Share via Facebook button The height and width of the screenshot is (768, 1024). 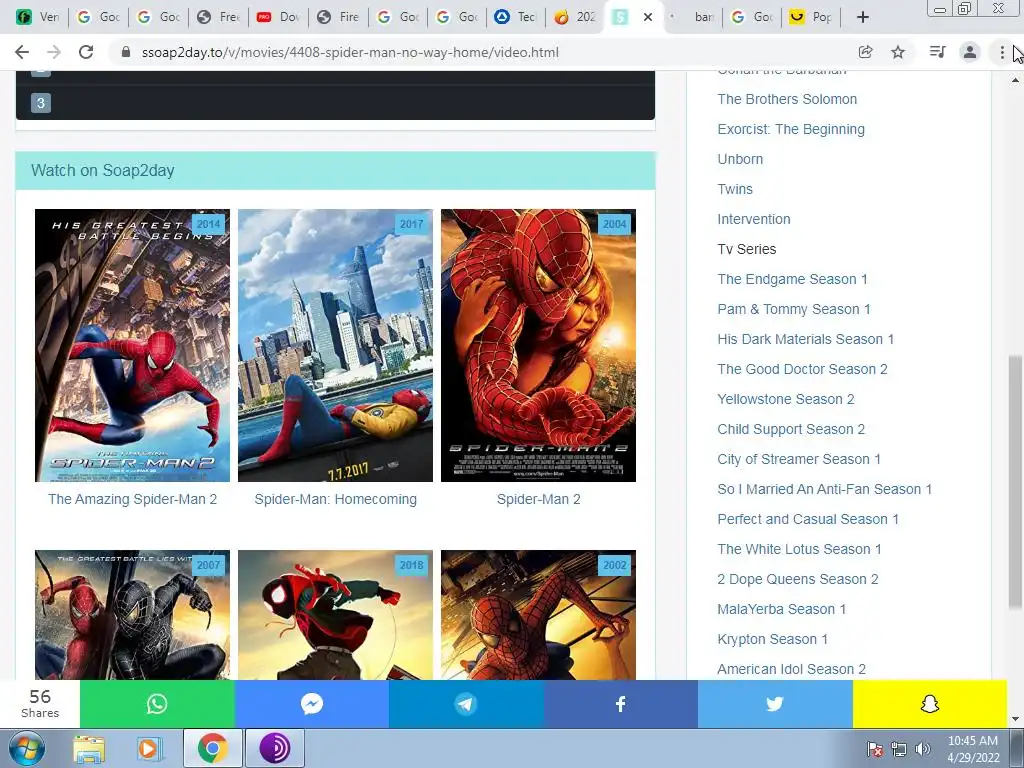coord(621,704)
